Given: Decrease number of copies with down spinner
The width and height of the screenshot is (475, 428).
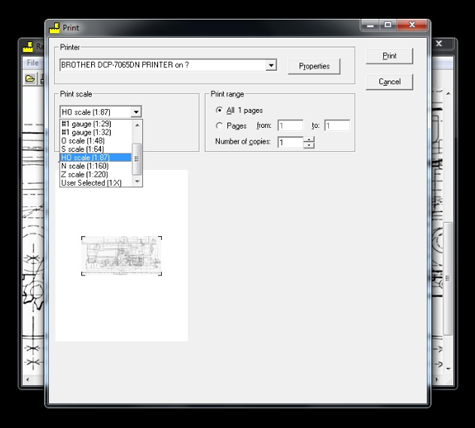Looking at the screenshot, I should (309, 145).
